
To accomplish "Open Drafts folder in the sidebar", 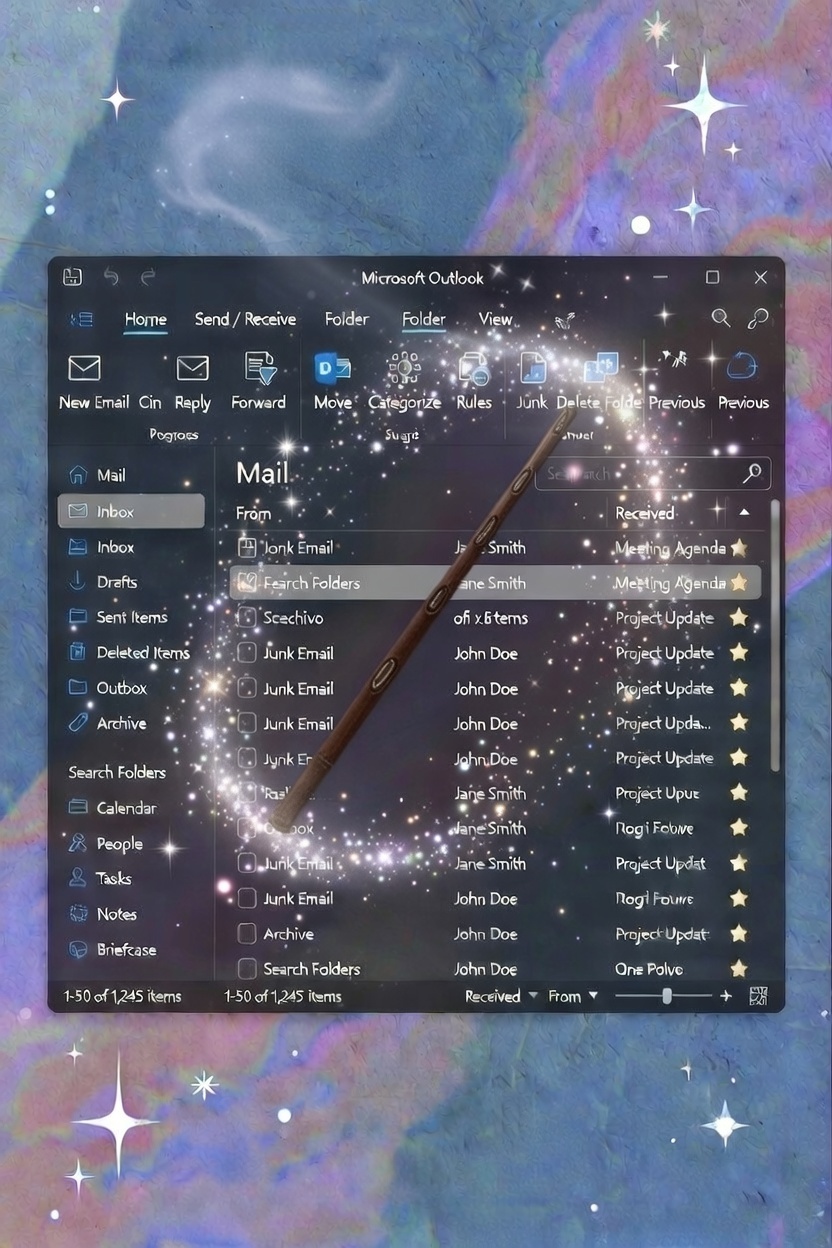I will [116, 582].
